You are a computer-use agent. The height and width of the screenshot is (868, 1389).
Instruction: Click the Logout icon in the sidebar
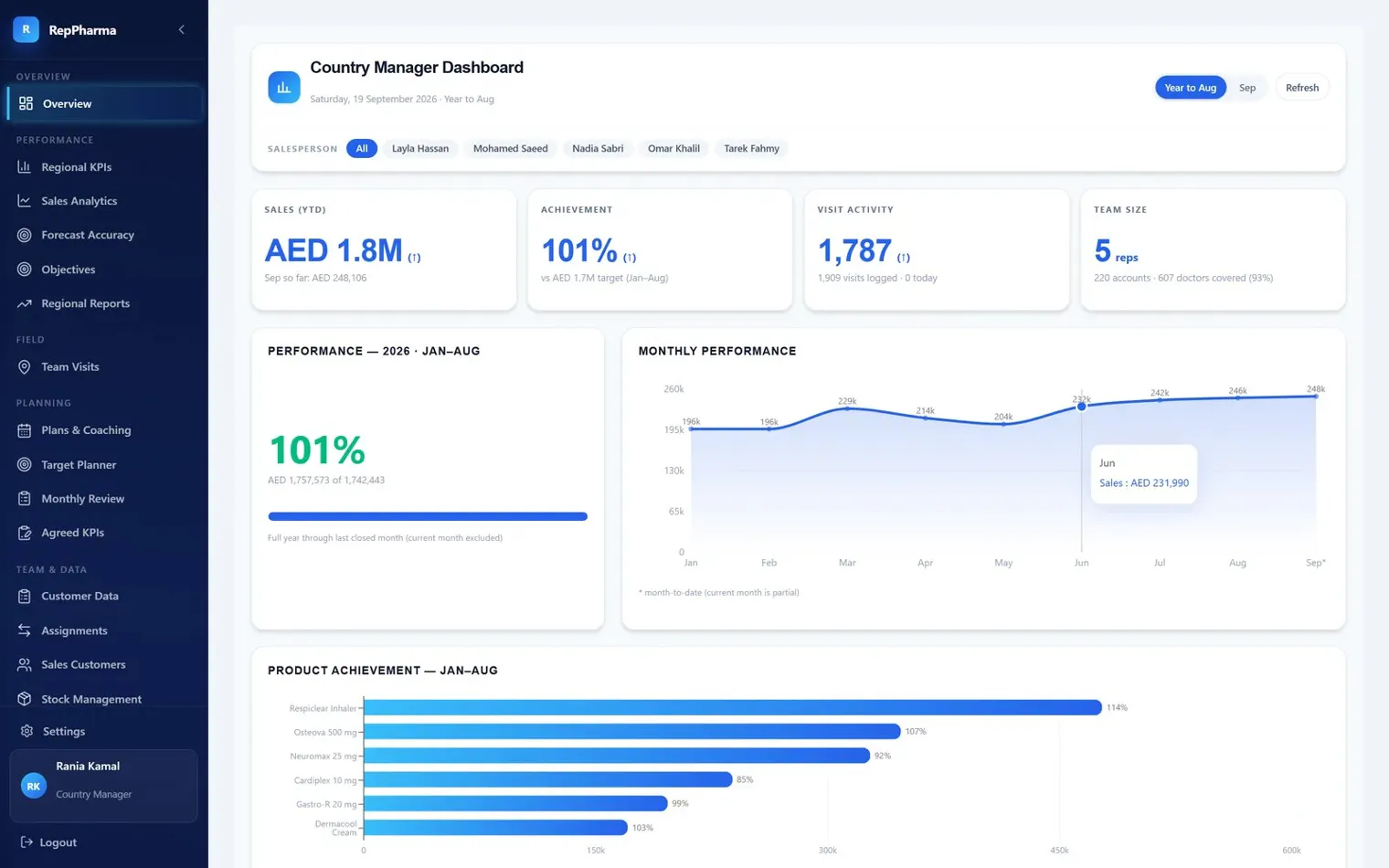27,842
